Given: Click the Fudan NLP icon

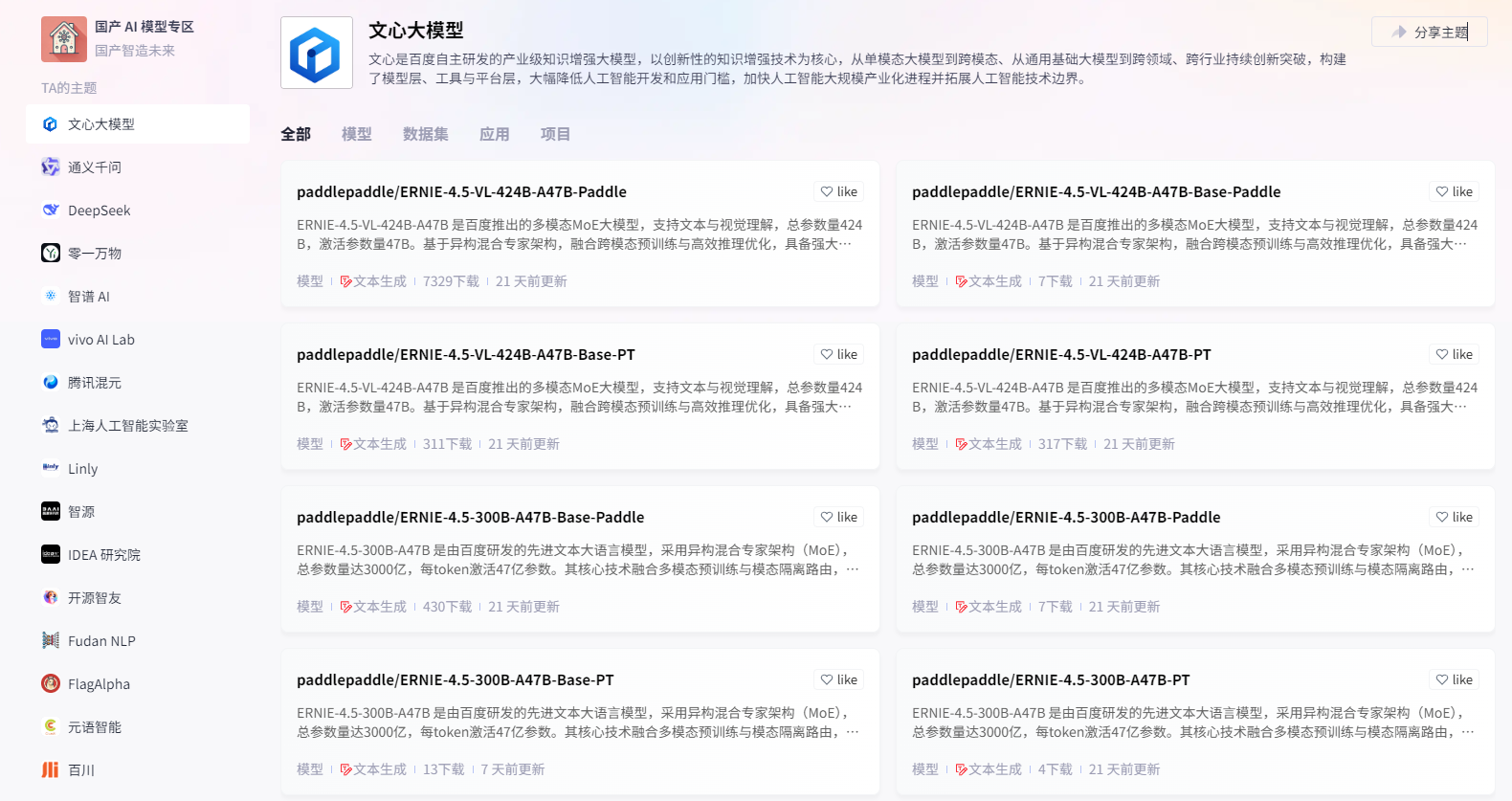Looking at the screenshot, I should click(51, 640).
